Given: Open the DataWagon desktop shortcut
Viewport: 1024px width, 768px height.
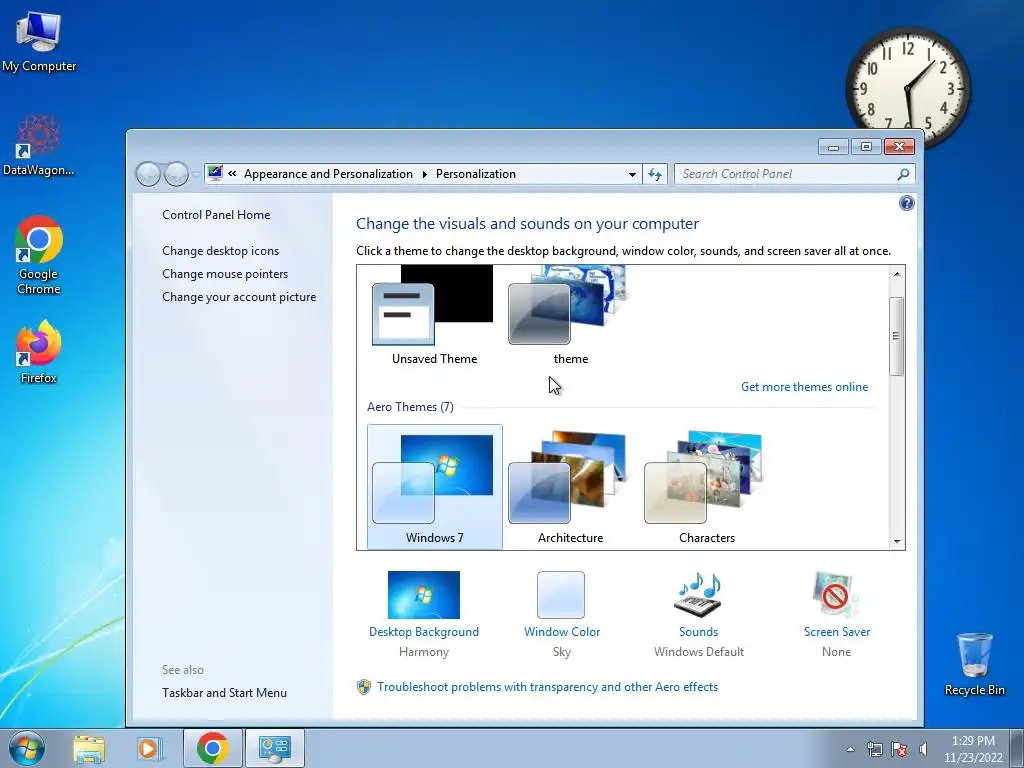Looking at the screenshot, I should click(x=39, y=145).
